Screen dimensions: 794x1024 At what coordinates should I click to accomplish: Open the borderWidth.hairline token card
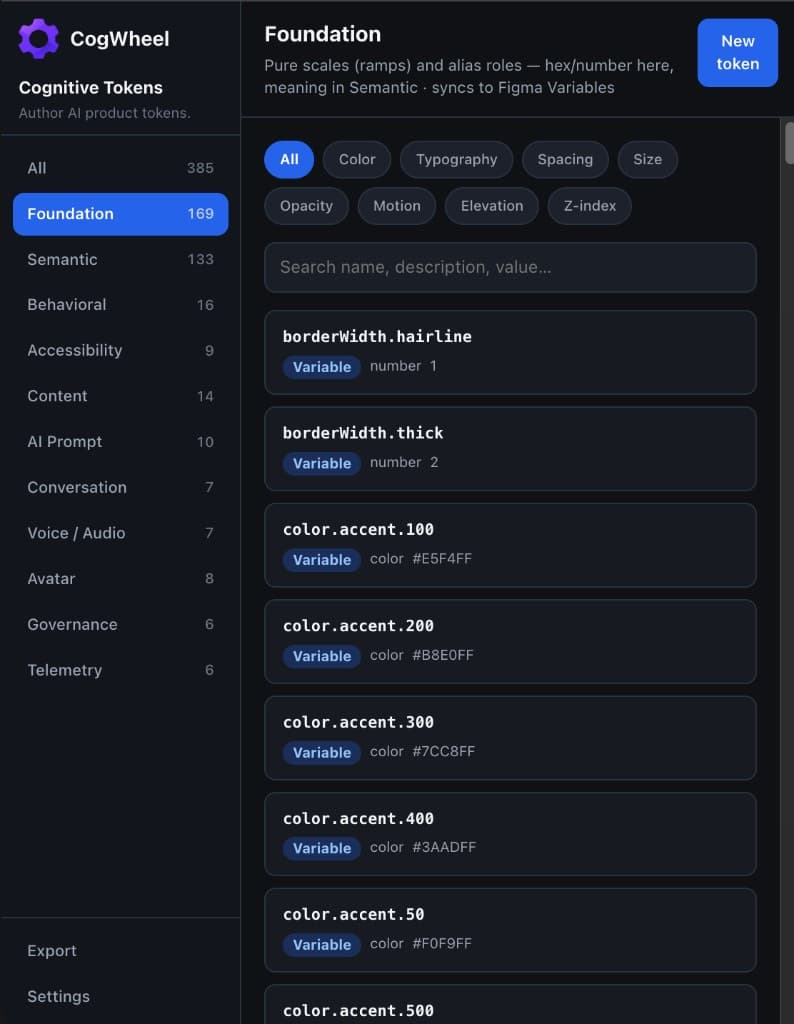point(510,353)
